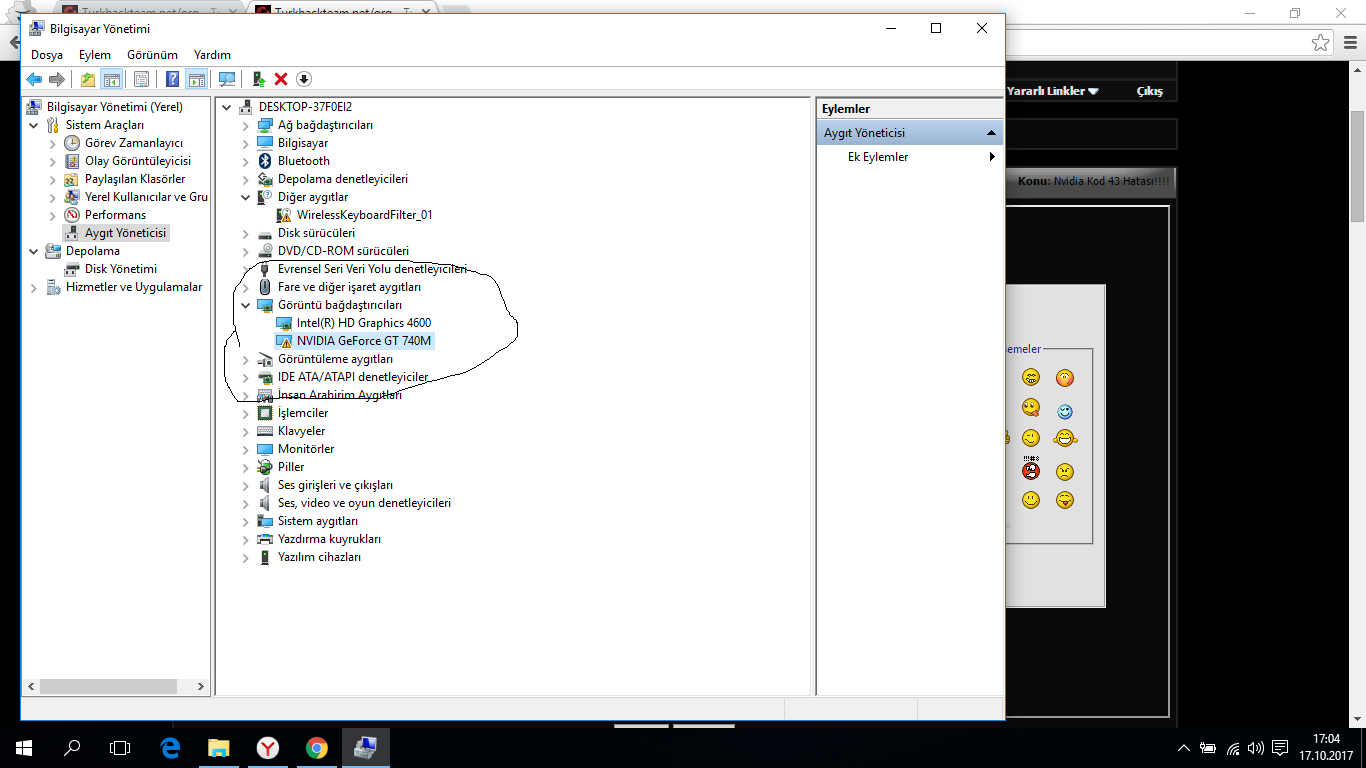This screenshot has height=768, width=1366.
Task: Click Görev Zamanlayıcı clock icon
Action: (x=72, y=143)
